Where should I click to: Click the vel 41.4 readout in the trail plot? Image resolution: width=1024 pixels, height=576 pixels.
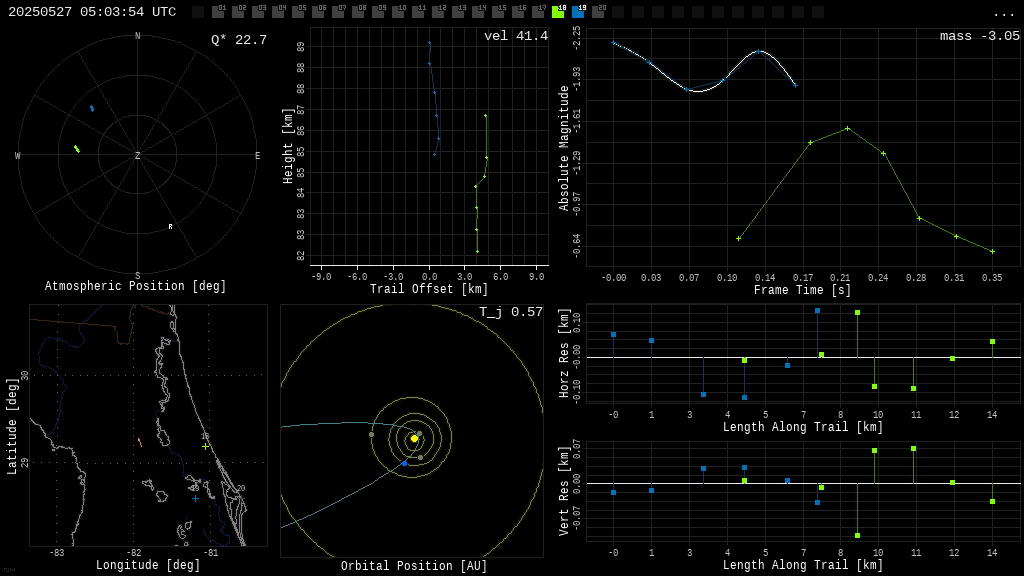514,34
